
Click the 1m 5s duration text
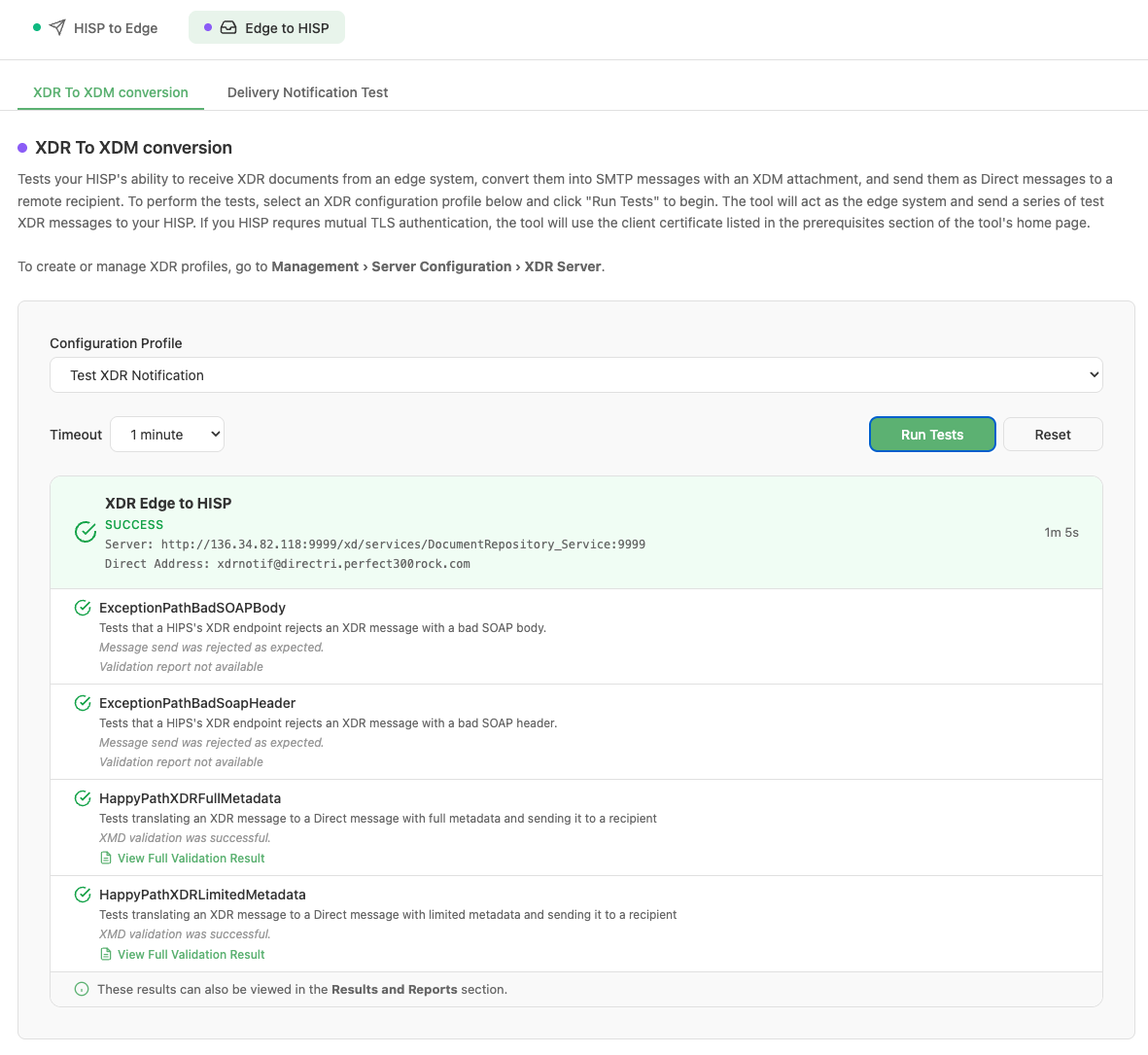point(1061,532)
